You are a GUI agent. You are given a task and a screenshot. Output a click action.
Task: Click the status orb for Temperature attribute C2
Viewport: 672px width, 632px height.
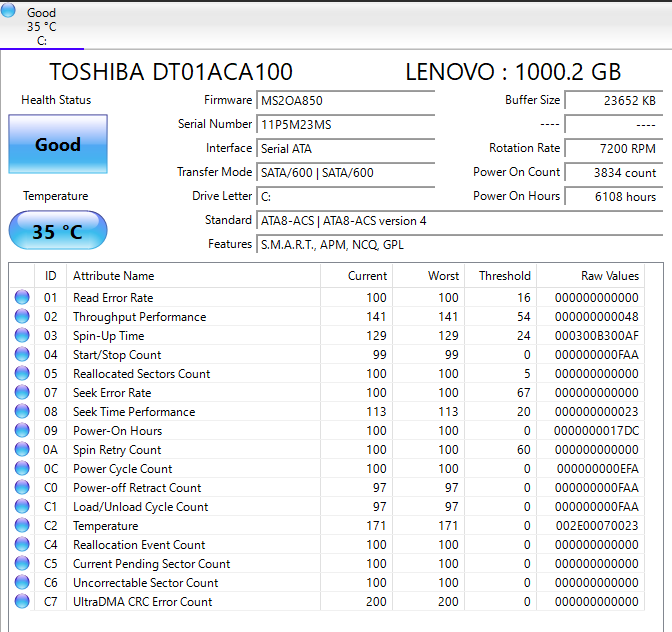(x=22, y=525)
